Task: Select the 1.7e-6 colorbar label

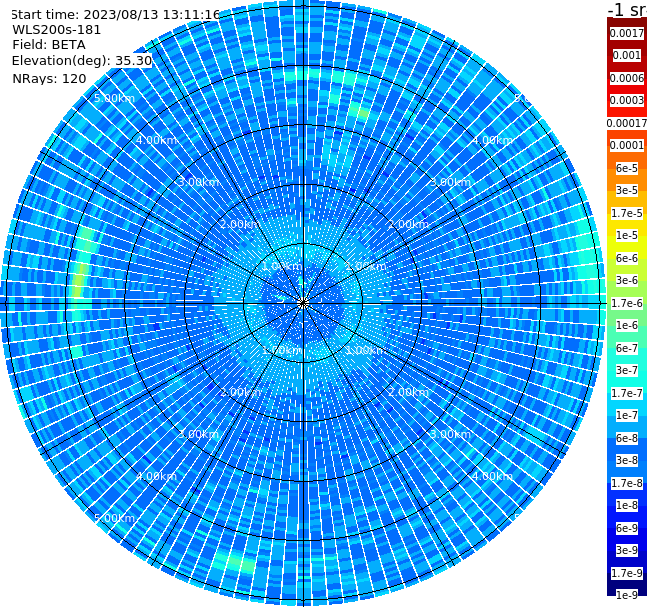Action: [x=627, y=303]
